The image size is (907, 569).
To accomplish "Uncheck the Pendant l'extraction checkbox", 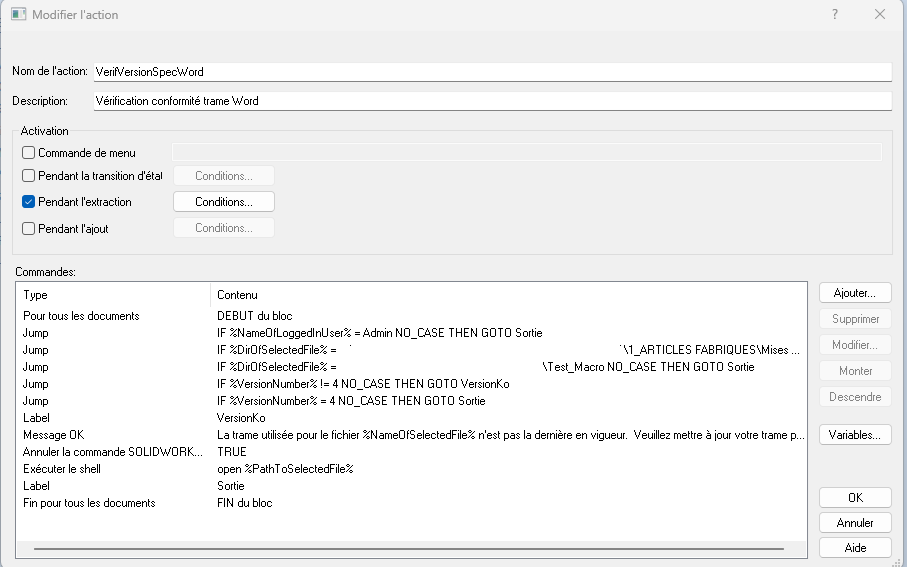I will [29, 202].
